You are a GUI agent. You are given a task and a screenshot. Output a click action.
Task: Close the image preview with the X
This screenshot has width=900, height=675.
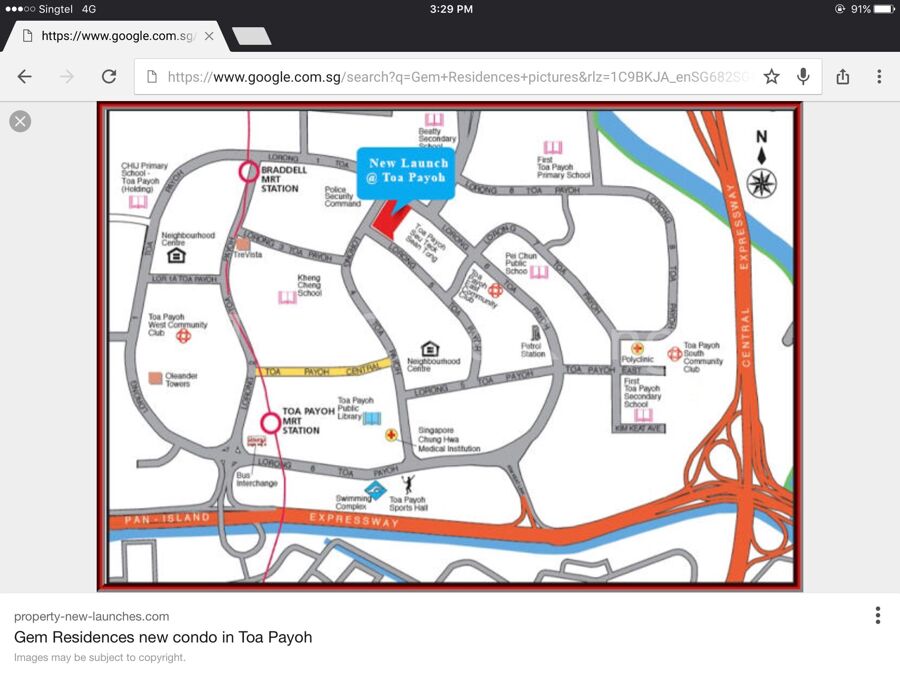[20, 121]
